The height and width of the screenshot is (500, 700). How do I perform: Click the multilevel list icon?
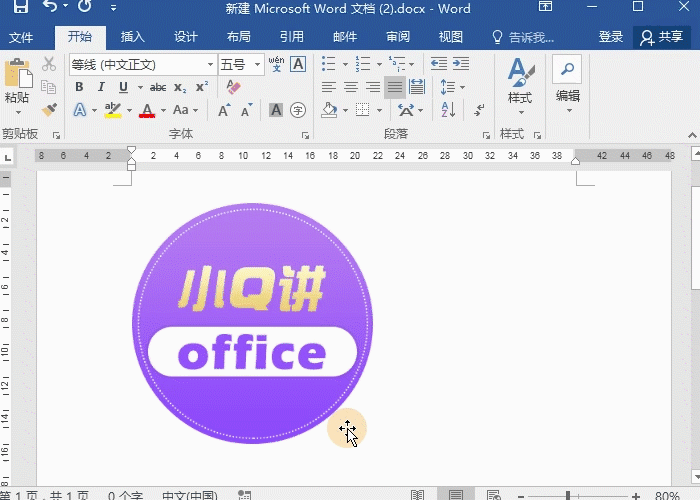click(397, 64)
